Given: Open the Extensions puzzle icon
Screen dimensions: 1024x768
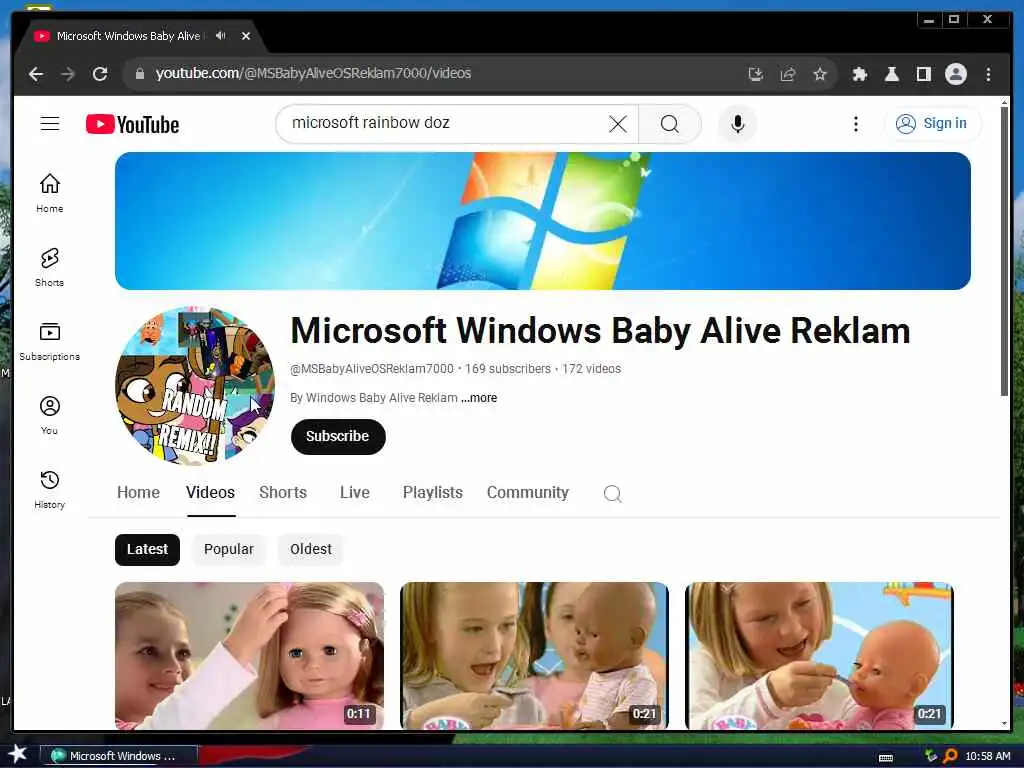Looking at the screenshot, I should pyautogui.click(x=859, y=74).
